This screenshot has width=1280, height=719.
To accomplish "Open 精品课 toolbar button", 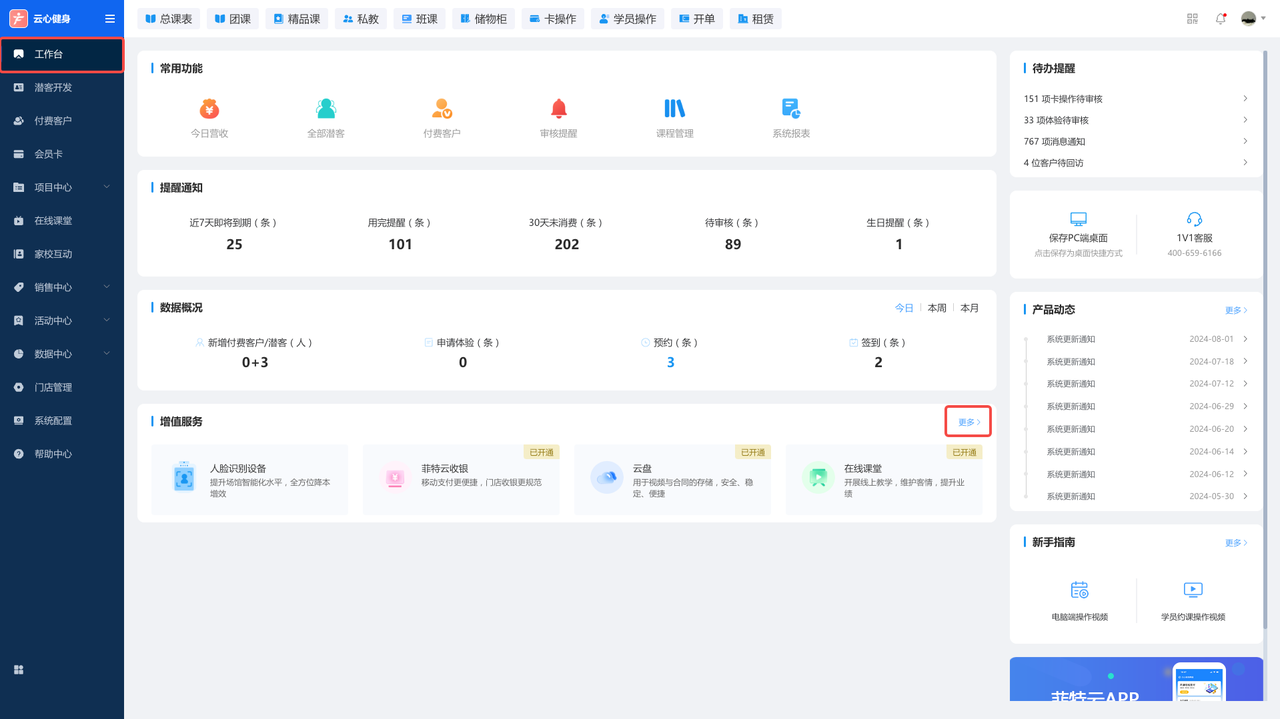I will tap(296, 19).
